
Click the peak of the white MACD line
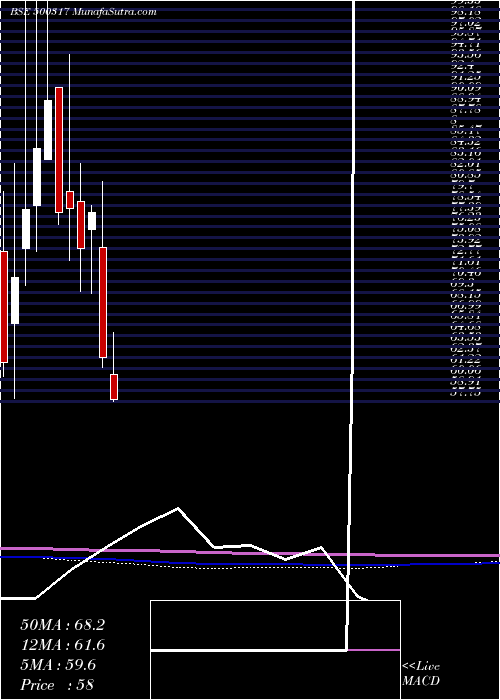178,508
